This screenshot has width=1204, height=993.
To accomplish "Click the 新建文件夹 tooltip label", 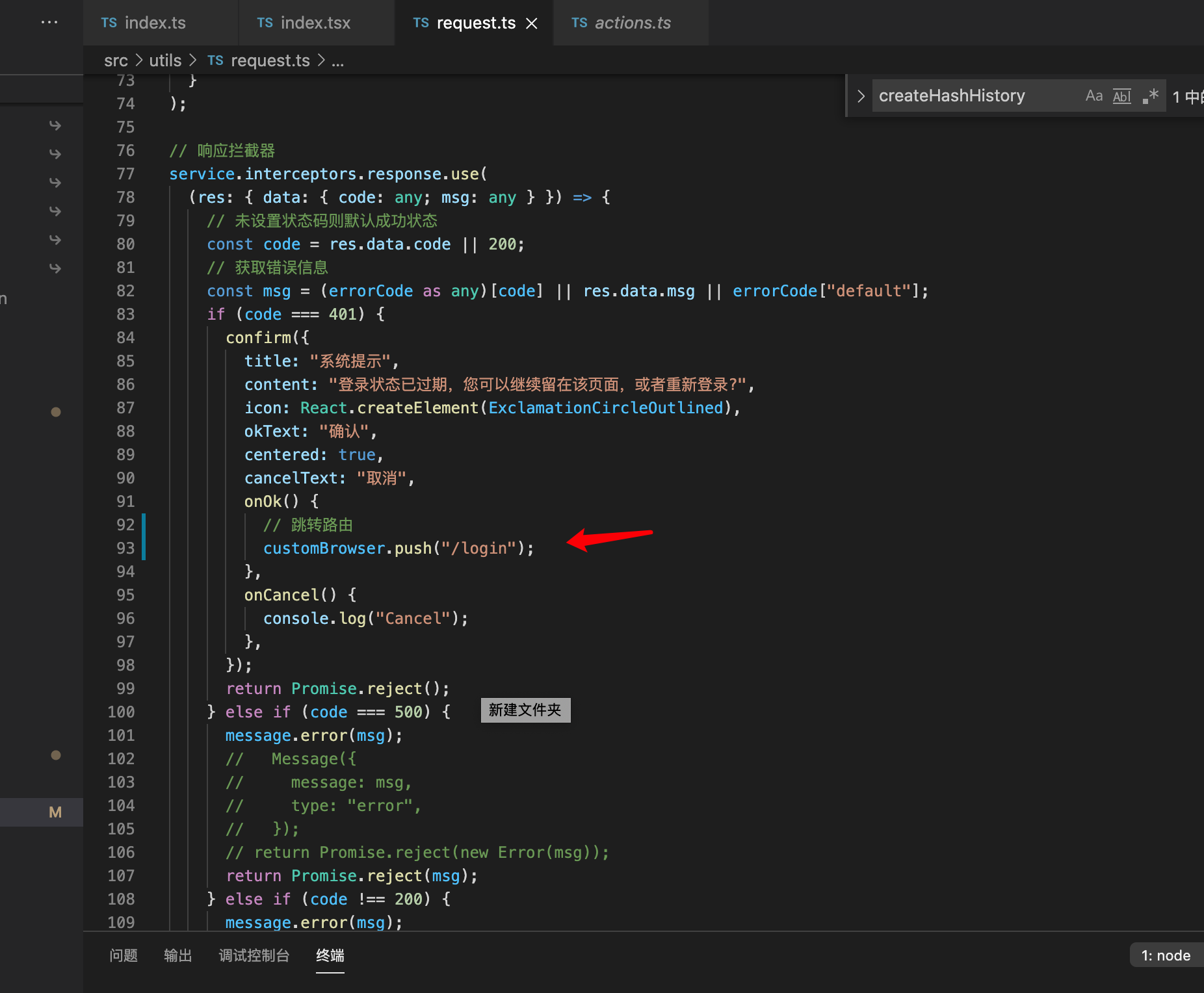I will tap(525, 710).
